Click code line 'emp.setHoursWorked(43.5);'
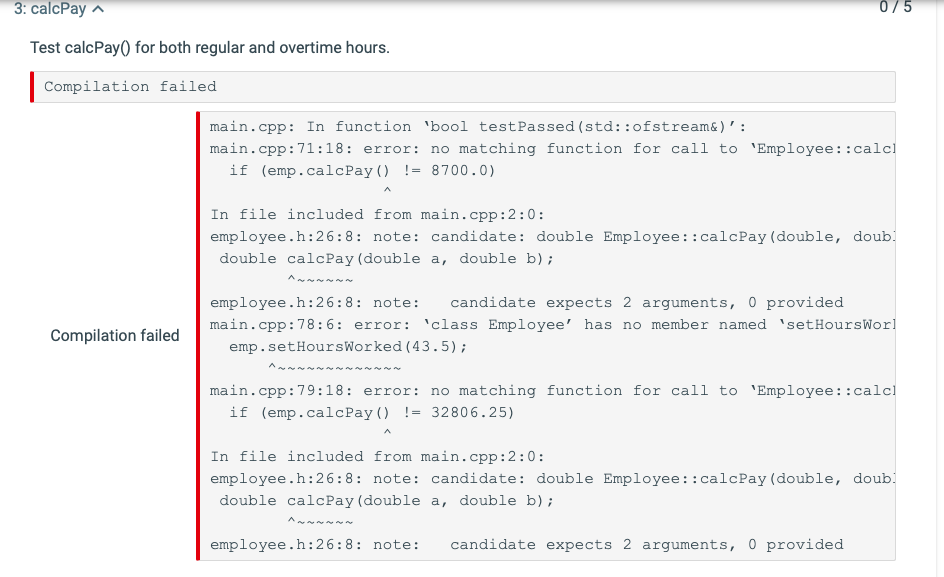The width and height of the screenshot is (944, 577). pos(348,346)
